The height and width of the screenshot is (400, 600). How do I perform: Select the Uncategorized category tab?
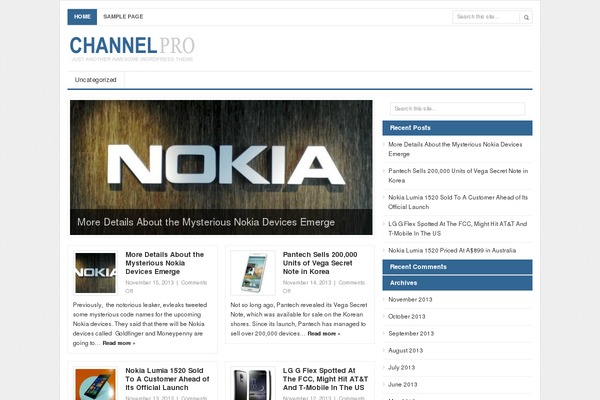coord(96,80)
